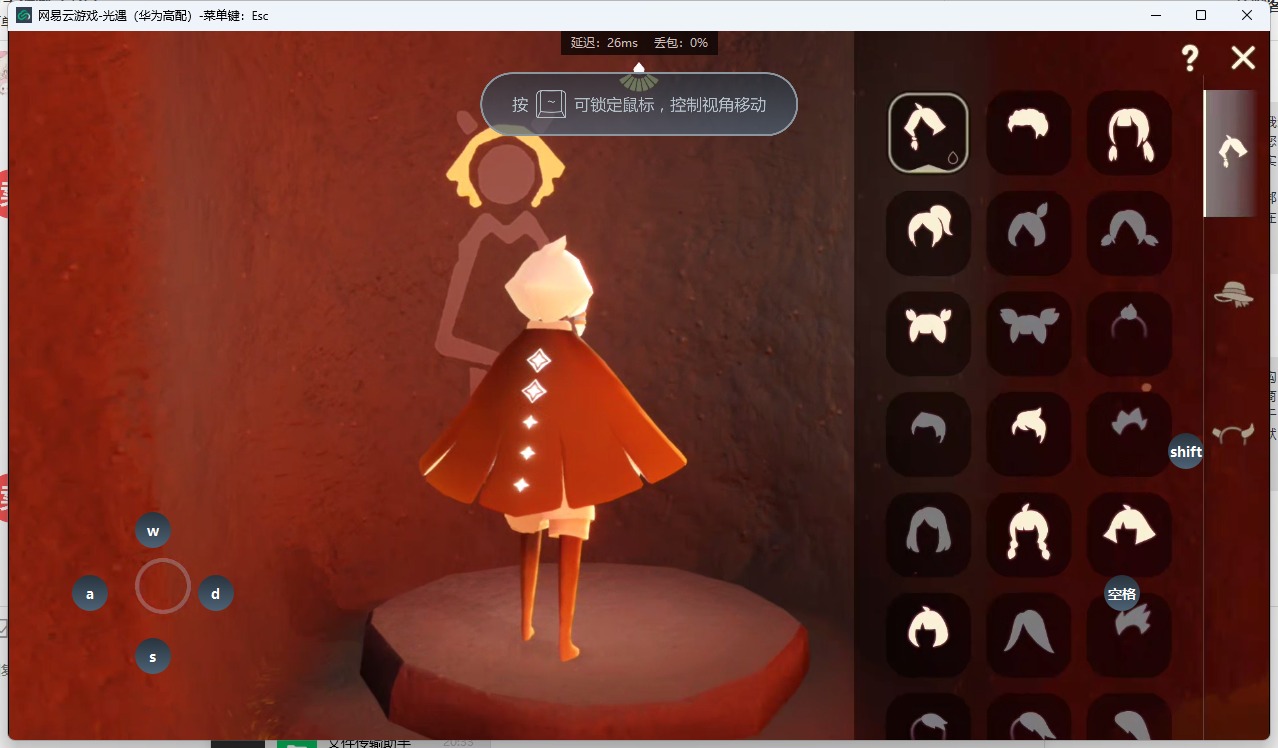This screenshot has height=748, width=1278.
Task: Choose the grey single top-bun hairstyle
Action: point(1028,233)
